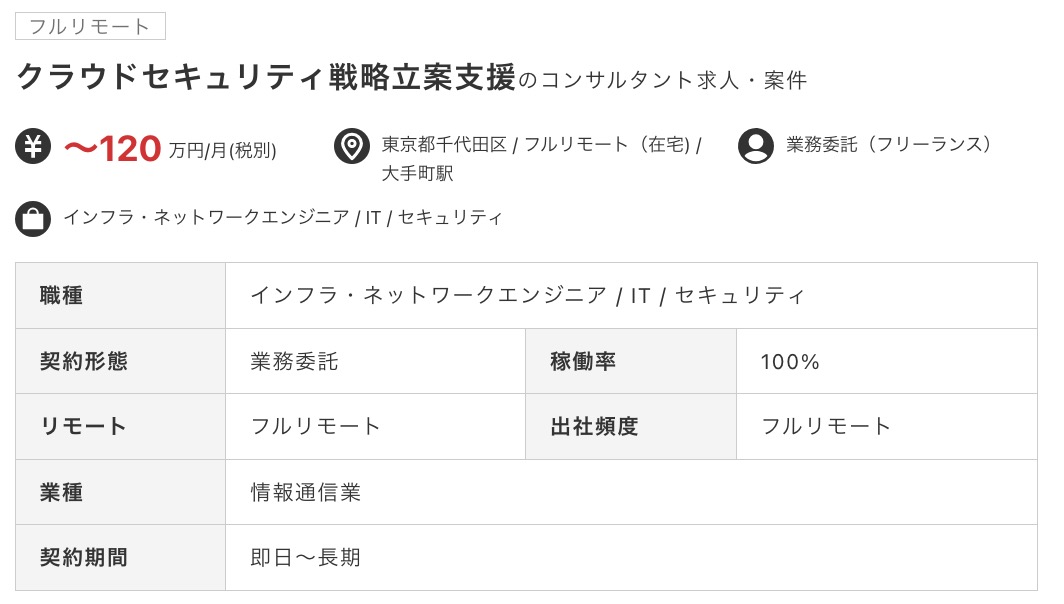Click the briefcase job category icon
This screenshot has width=1064, height=604.
[33, 218]
